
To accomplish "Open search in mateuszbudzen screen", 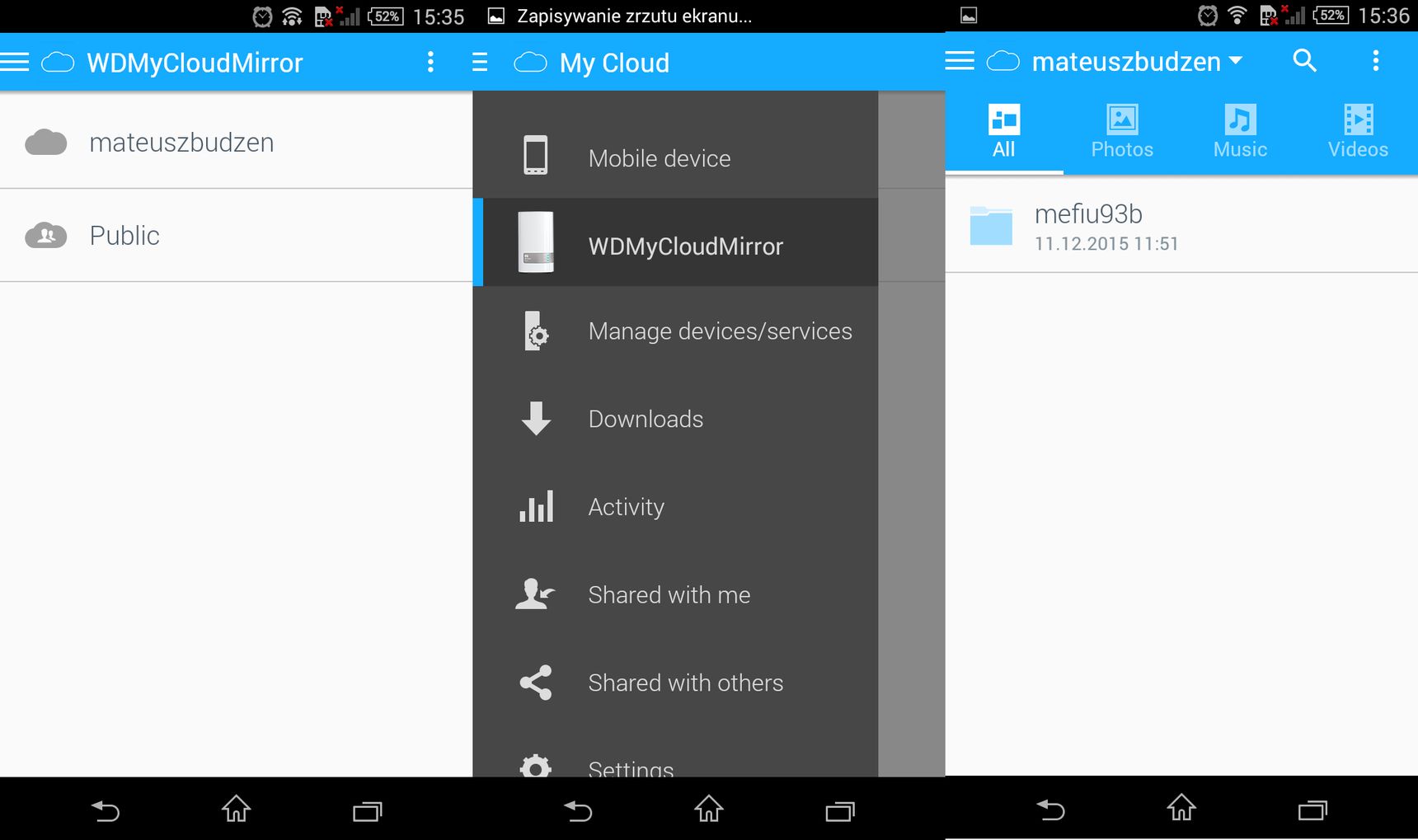I will 1304,60.
